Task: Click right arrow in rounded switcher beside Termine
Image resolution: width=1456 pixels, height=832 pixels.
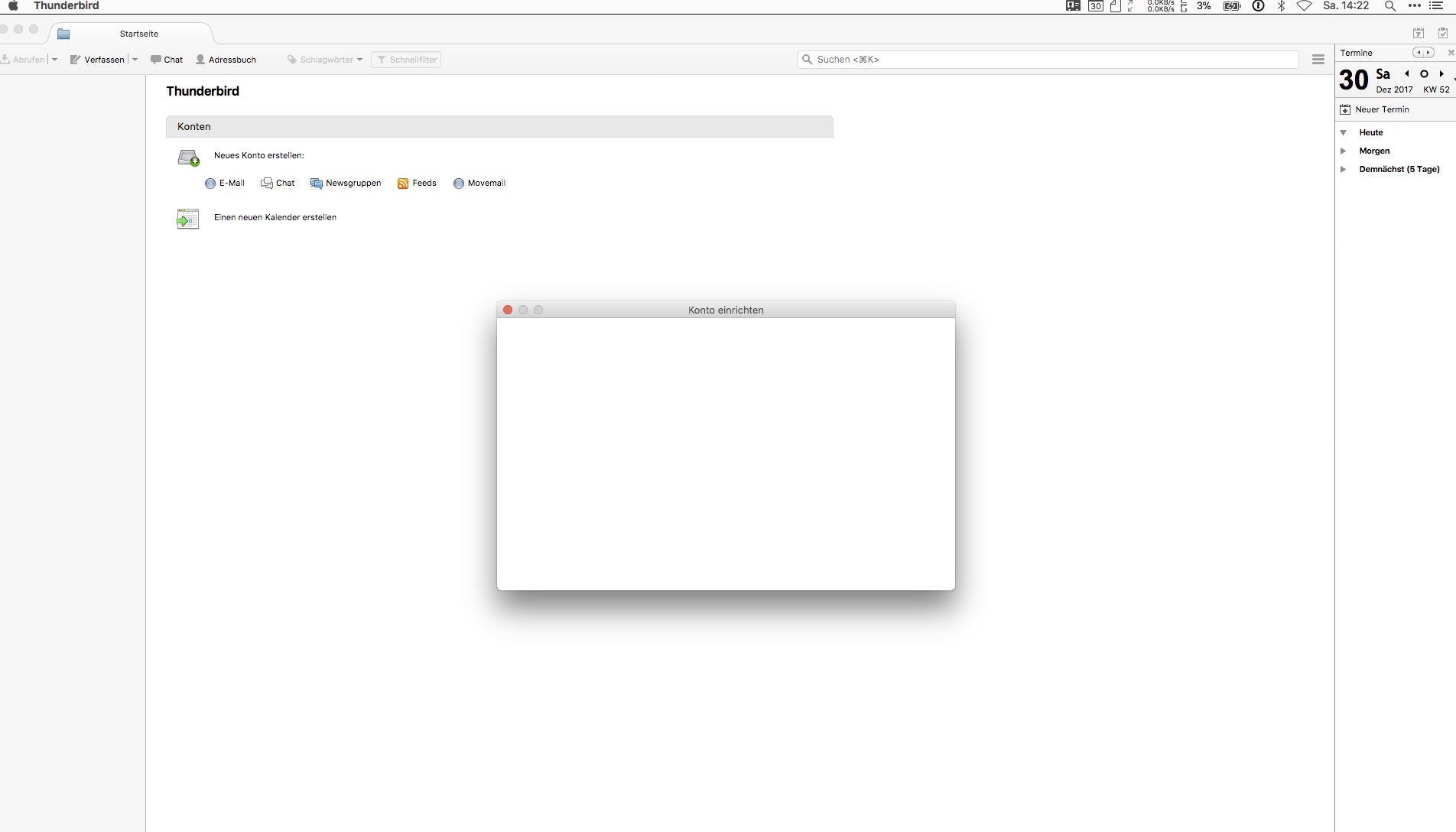Action: [1428, 53]
